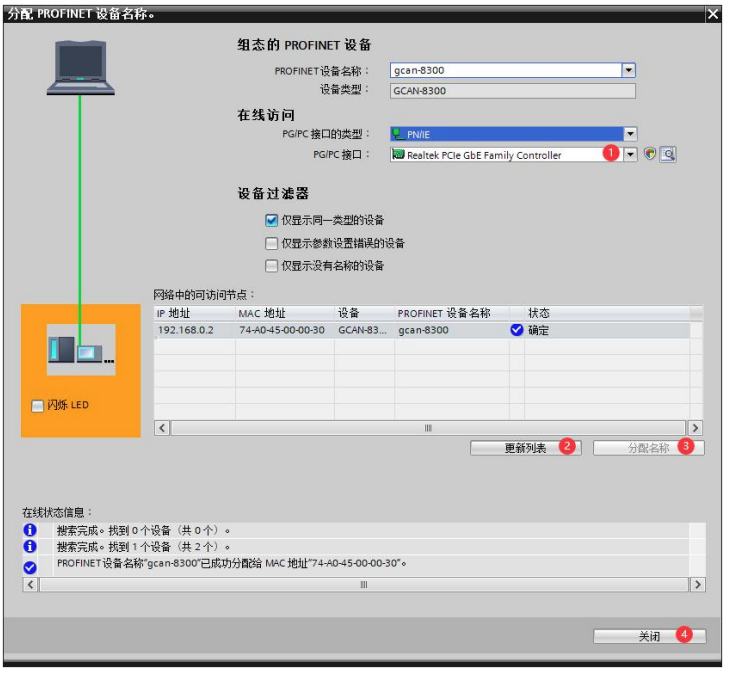Click the IP address column header
Screen dimensions: 730x673
(x=195, y=313)
